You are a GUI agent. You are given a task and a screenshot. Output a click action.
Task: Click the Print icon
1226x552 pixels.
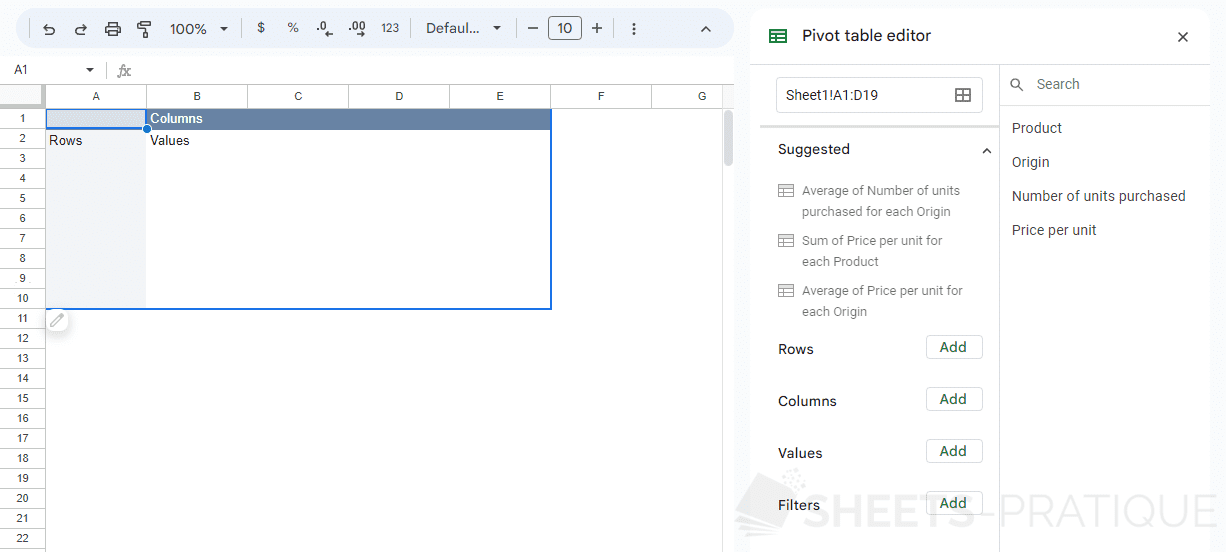coord(113,29)
